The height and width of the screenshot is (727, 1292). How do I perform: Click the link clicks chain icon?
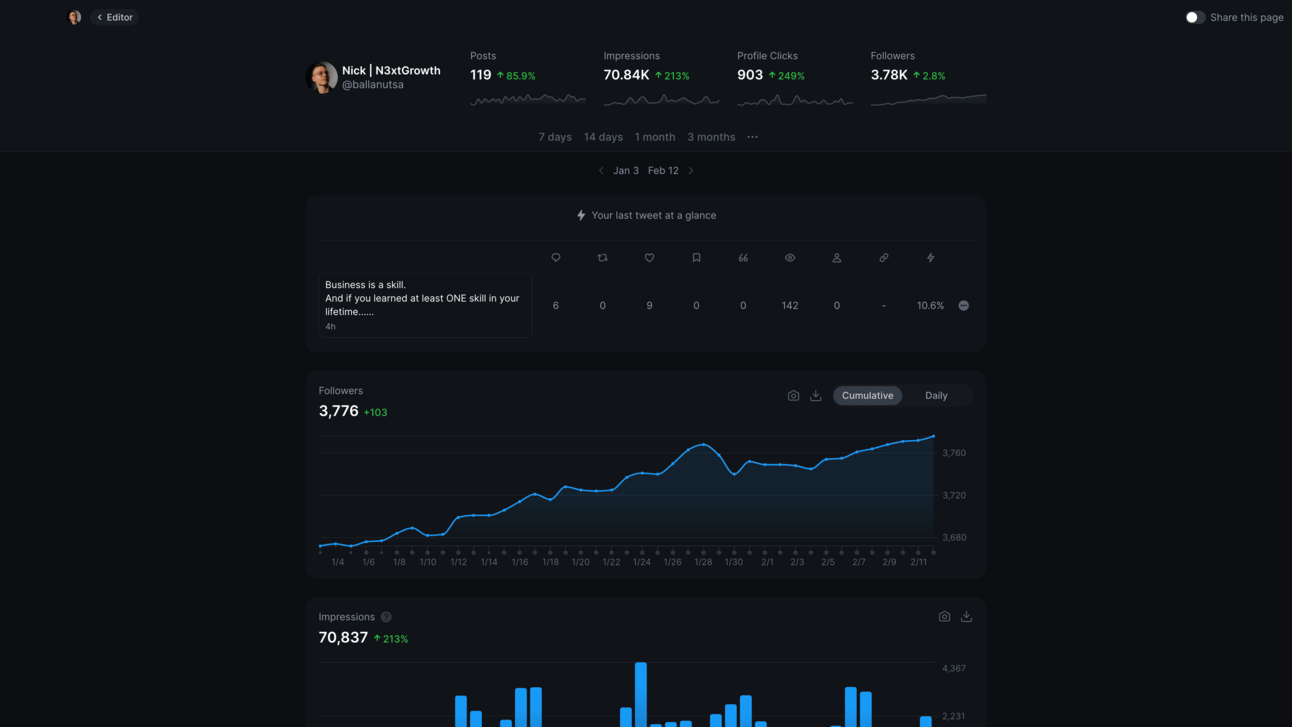(x=884, y=258)
